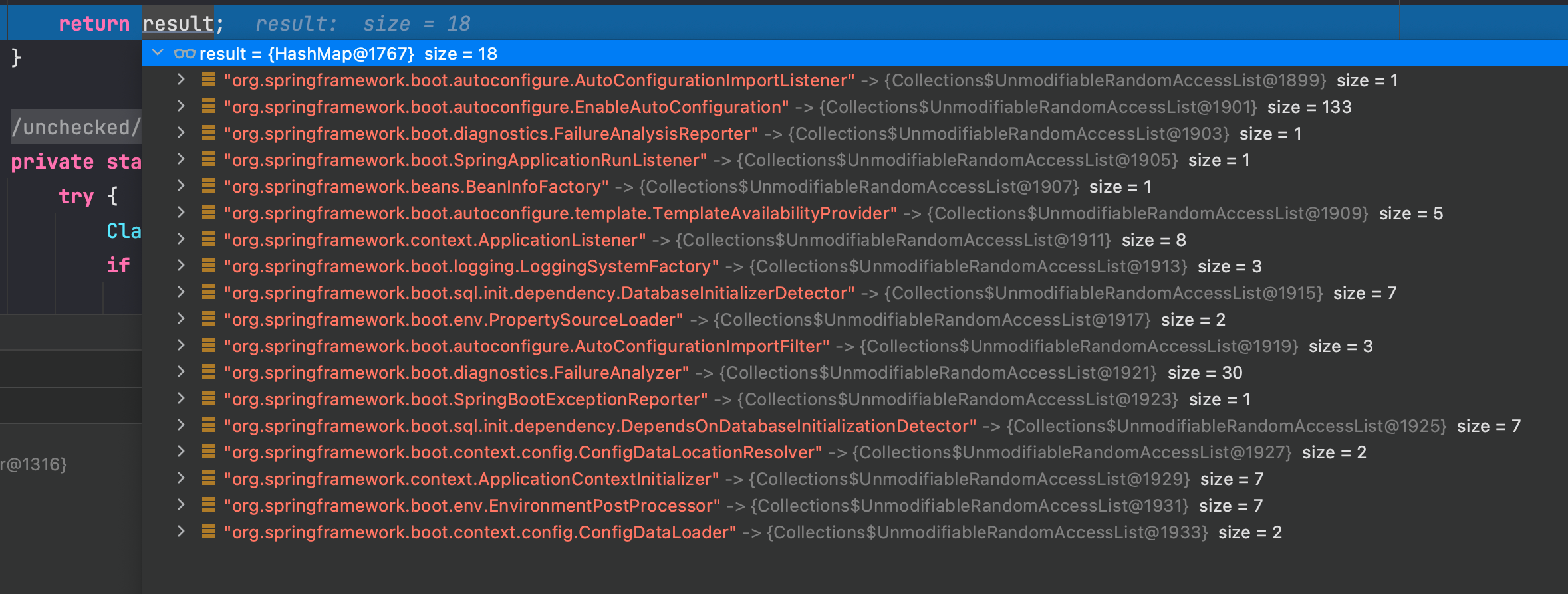Click map-entry icon of ConfigDataLoader row

pyautogui.click(x=209, y=532)
